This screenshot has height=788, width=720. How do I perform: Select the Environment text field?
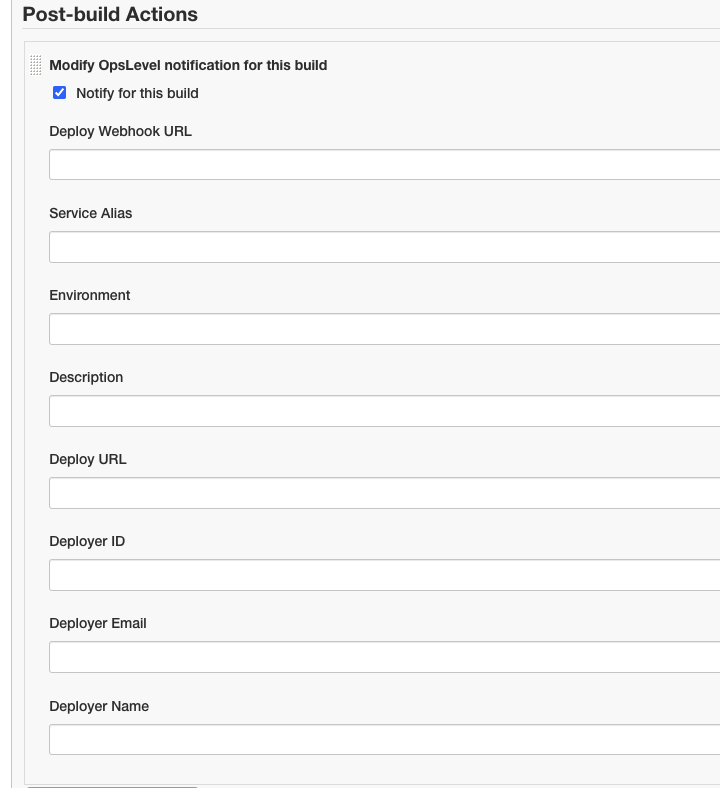(x=384, y=329)
